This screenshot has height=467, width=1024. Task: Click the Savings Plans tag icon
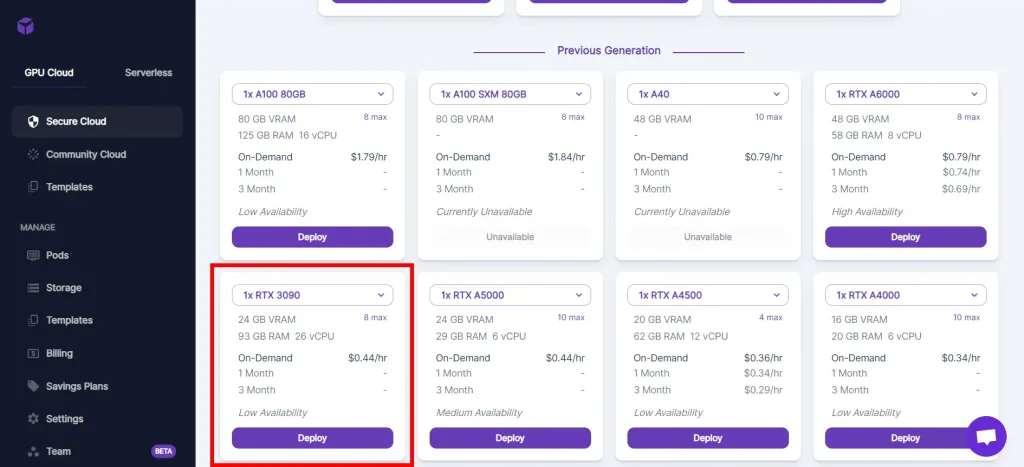(x=33, y=386)
